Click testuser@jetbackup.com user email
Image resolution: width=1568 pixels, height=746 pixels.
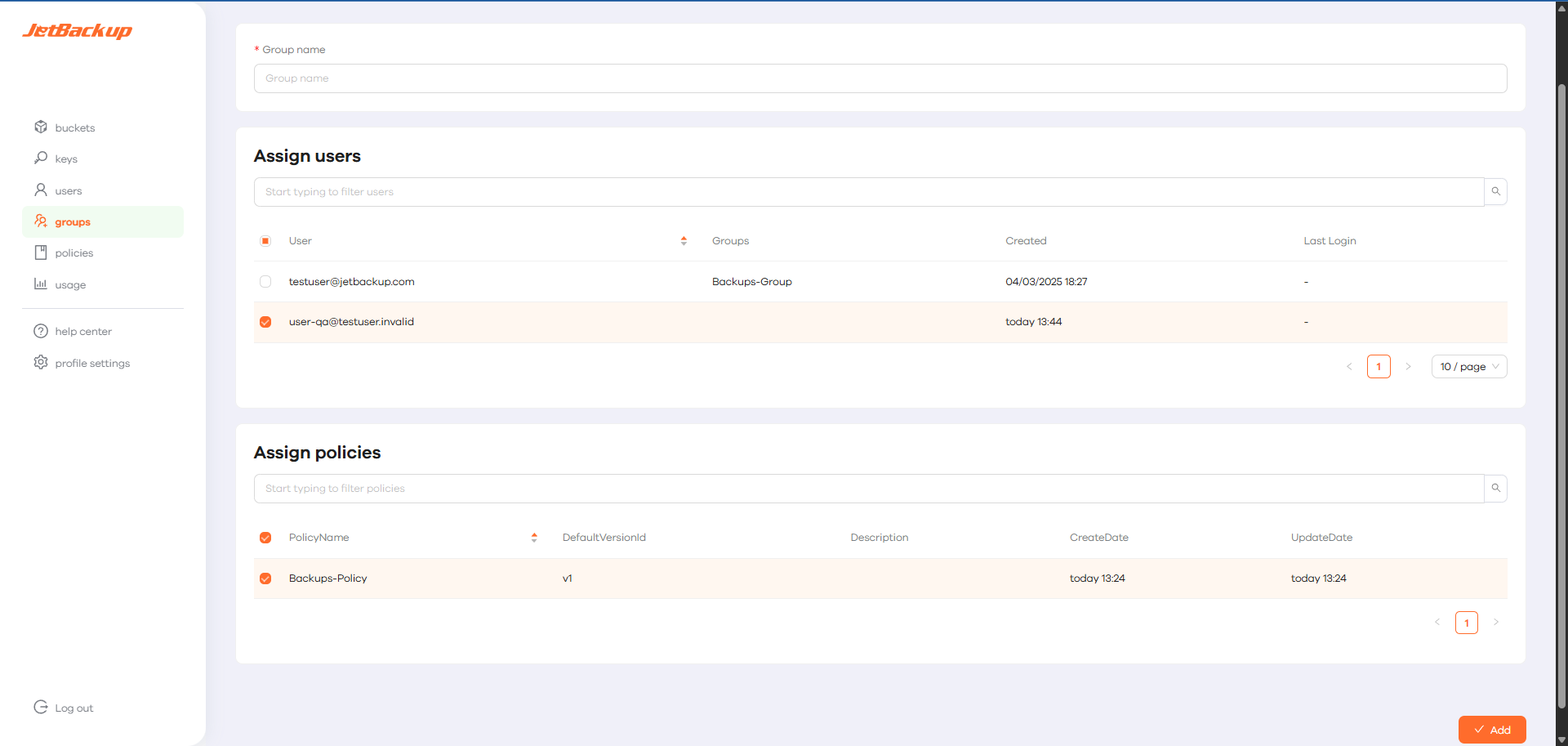351,282
